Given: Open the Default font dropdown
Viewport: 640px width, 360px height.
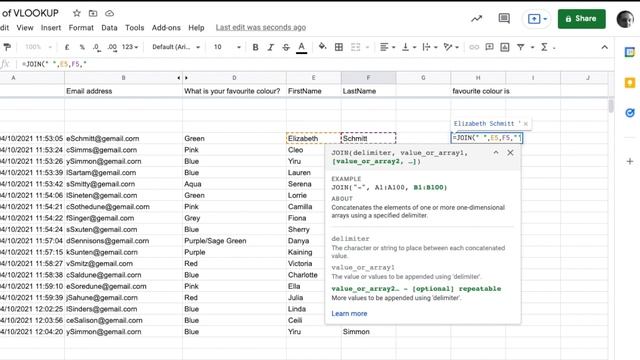Looking at the screenshot, I should coord(176,47).
